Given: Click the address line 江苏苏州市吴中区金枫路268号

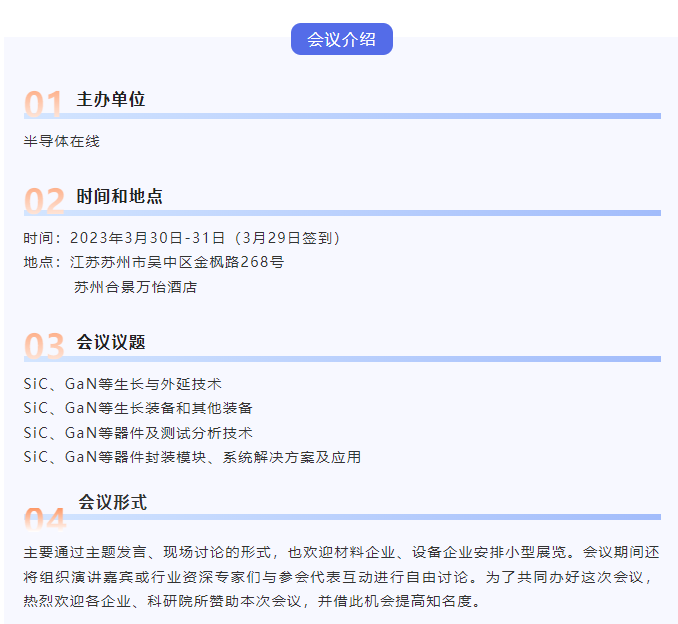Looking at the screenshot, I should coord(154,263).
